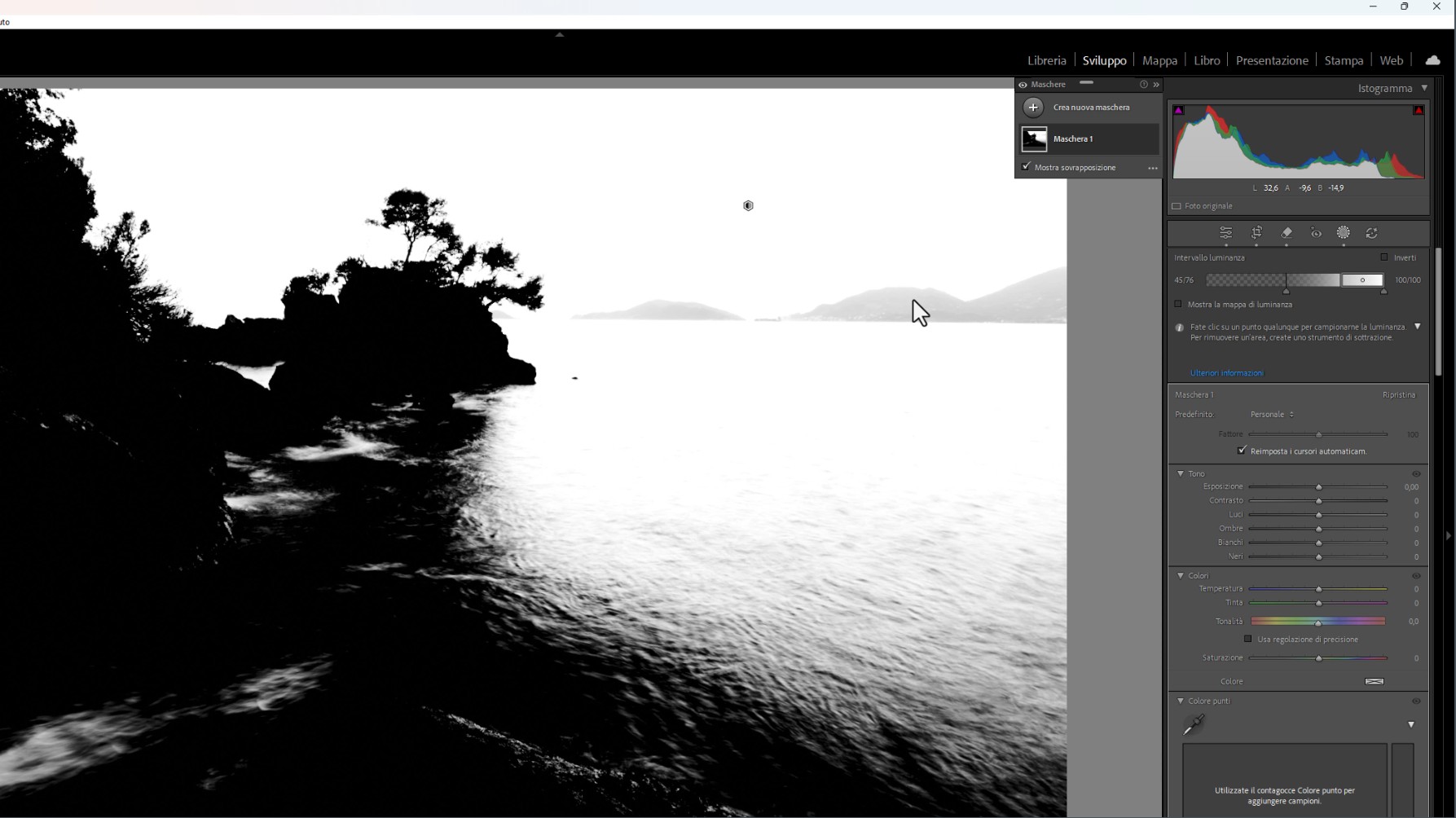The width and height of the screenshot is (1456, 818).
Task: Collapse the Istogramma panel
Action: (1425, 88)
